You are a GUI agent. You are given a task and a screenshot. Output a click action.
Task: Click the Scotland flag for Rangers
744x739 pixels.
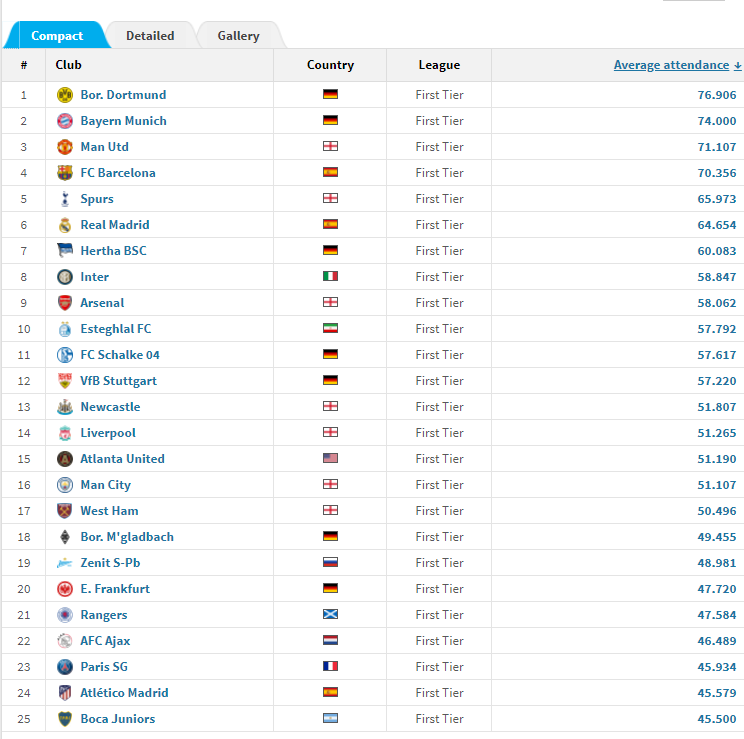pos(330,614)
